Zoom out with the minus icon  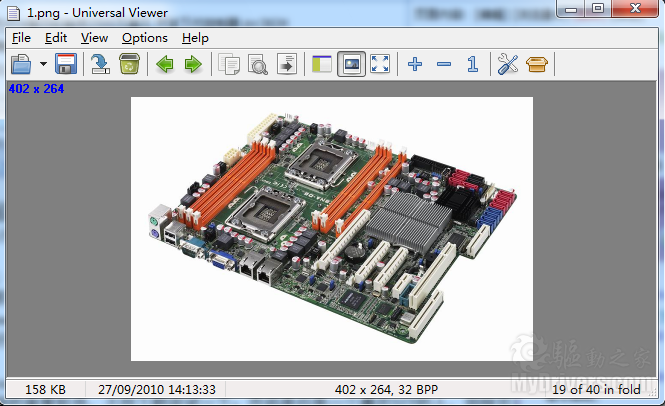(x=444, y=65)
